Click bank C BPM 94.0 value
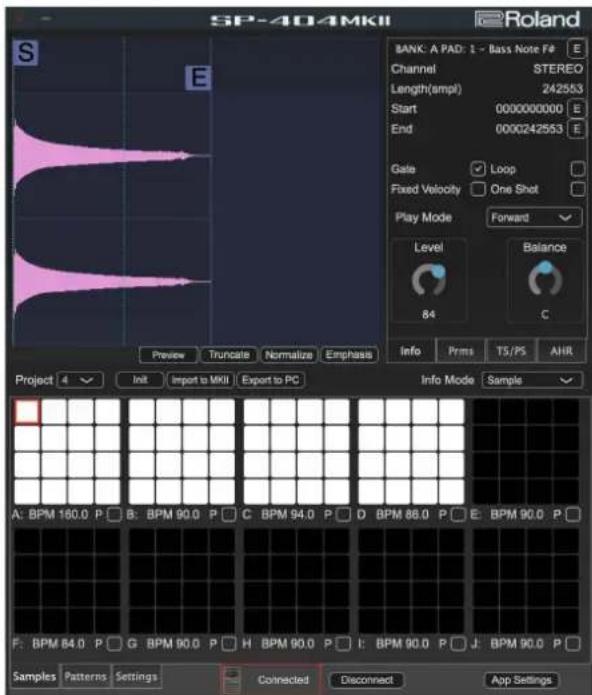 tap(288, 515)
